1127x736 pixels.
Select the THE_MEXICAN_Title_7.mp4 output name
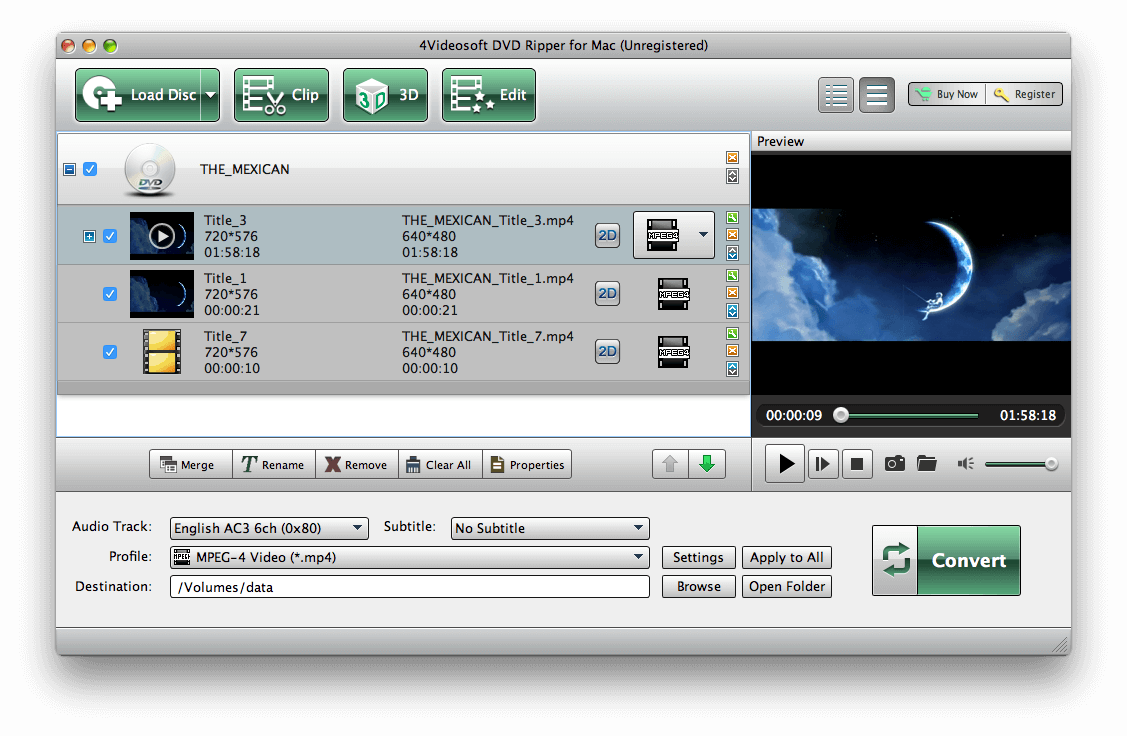coord(487,336)
